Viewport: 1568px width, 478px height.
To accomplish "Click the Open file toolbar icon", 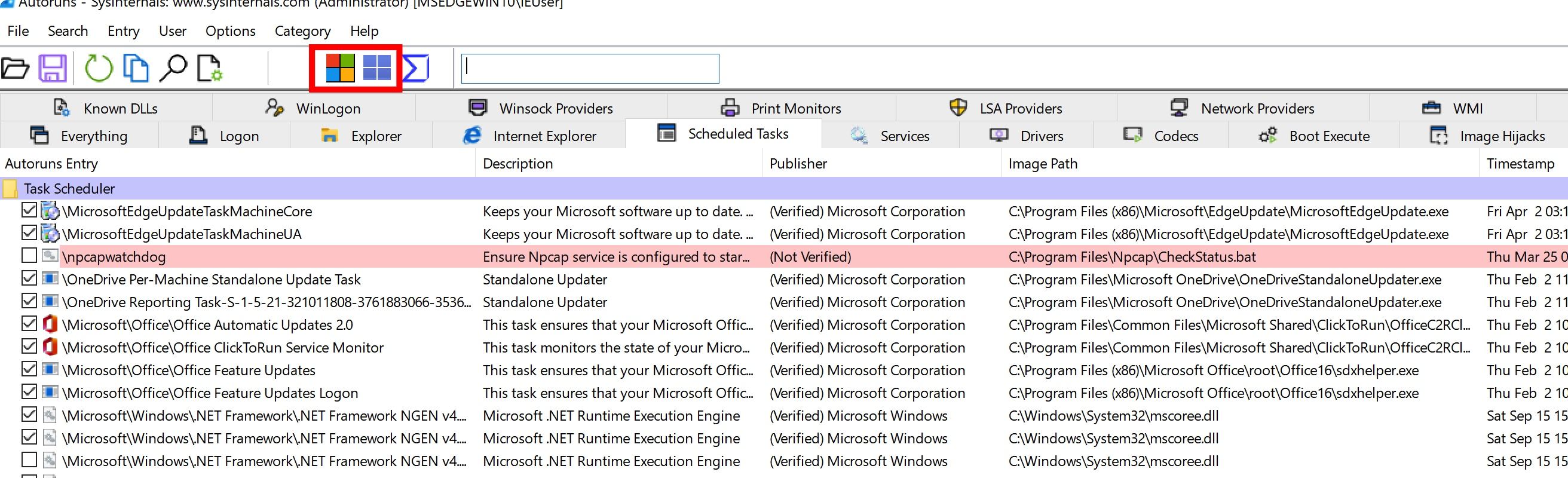I will click(14, 68).
